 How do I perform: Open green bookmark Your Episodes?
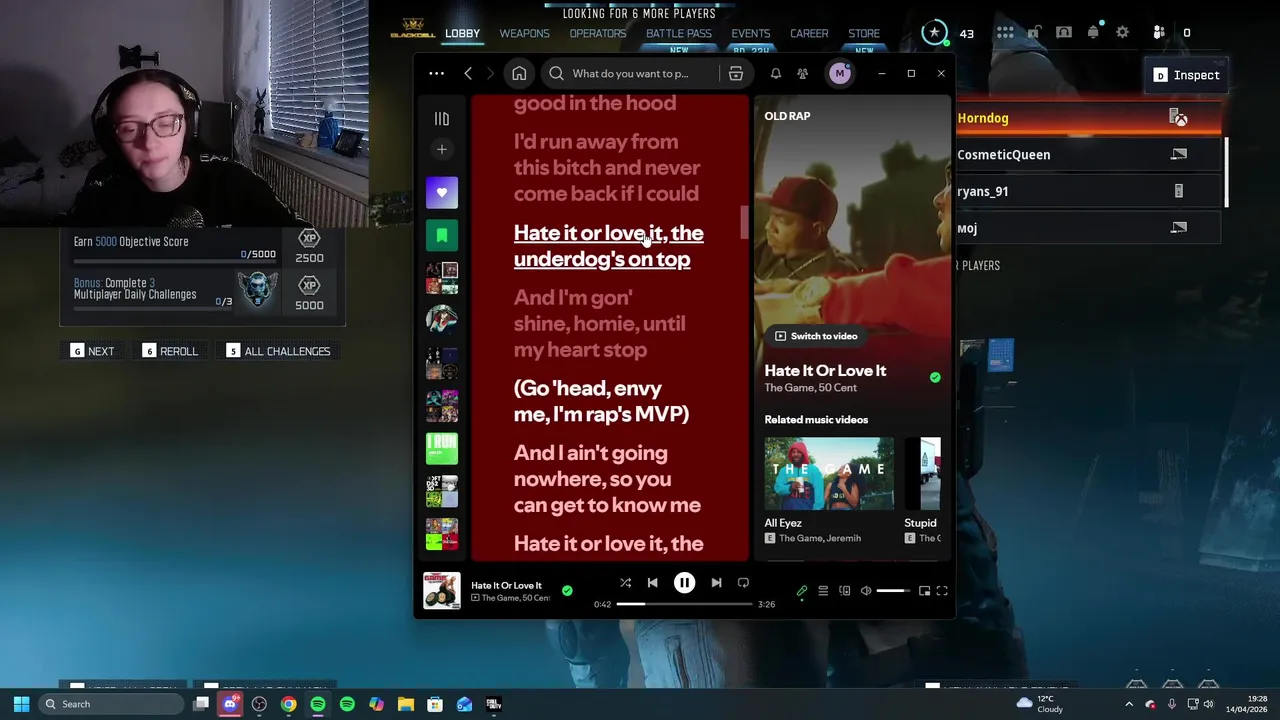441,235
